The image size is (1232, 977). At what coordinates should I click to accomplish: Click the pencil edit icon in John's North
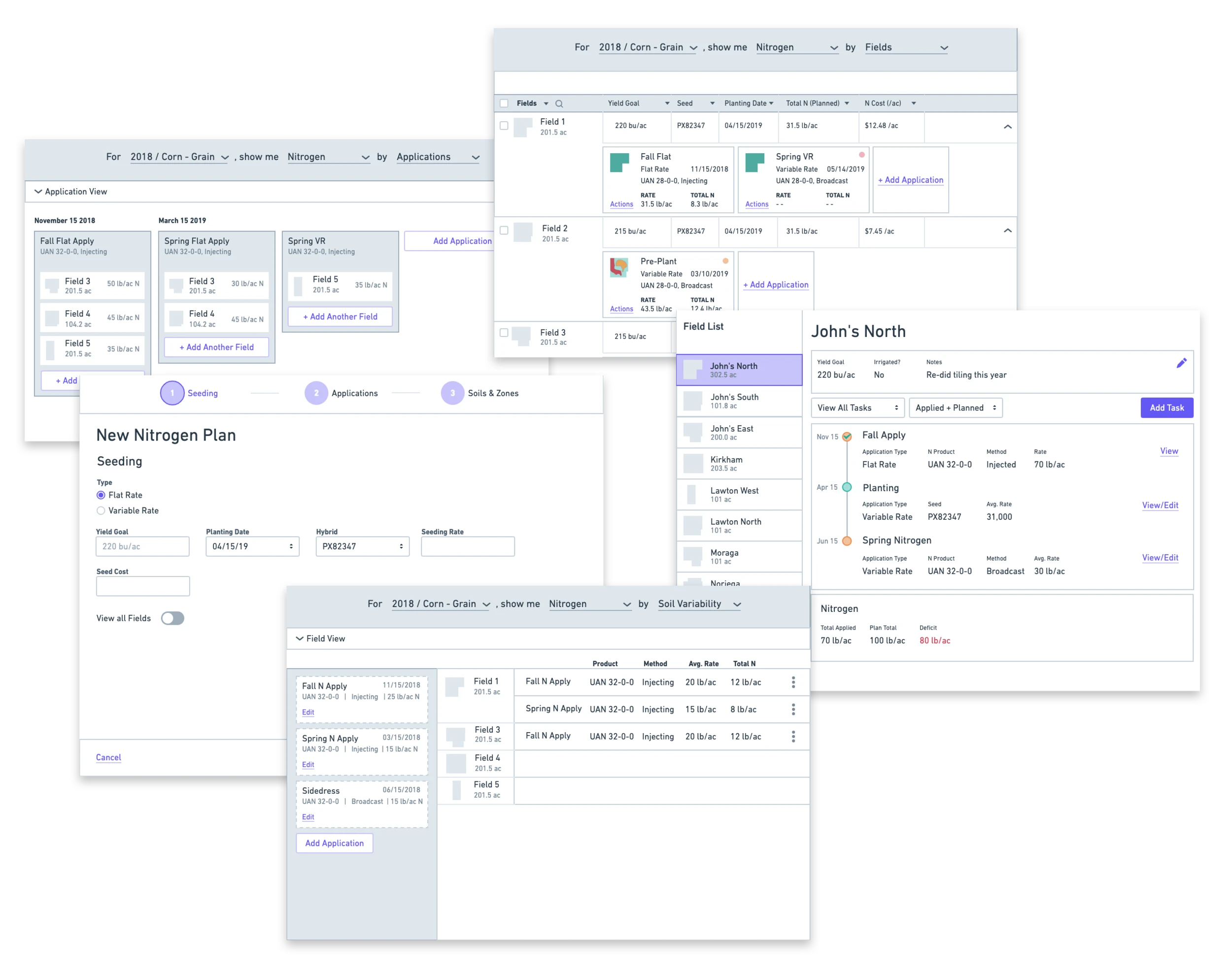(x=1181, y=363)
